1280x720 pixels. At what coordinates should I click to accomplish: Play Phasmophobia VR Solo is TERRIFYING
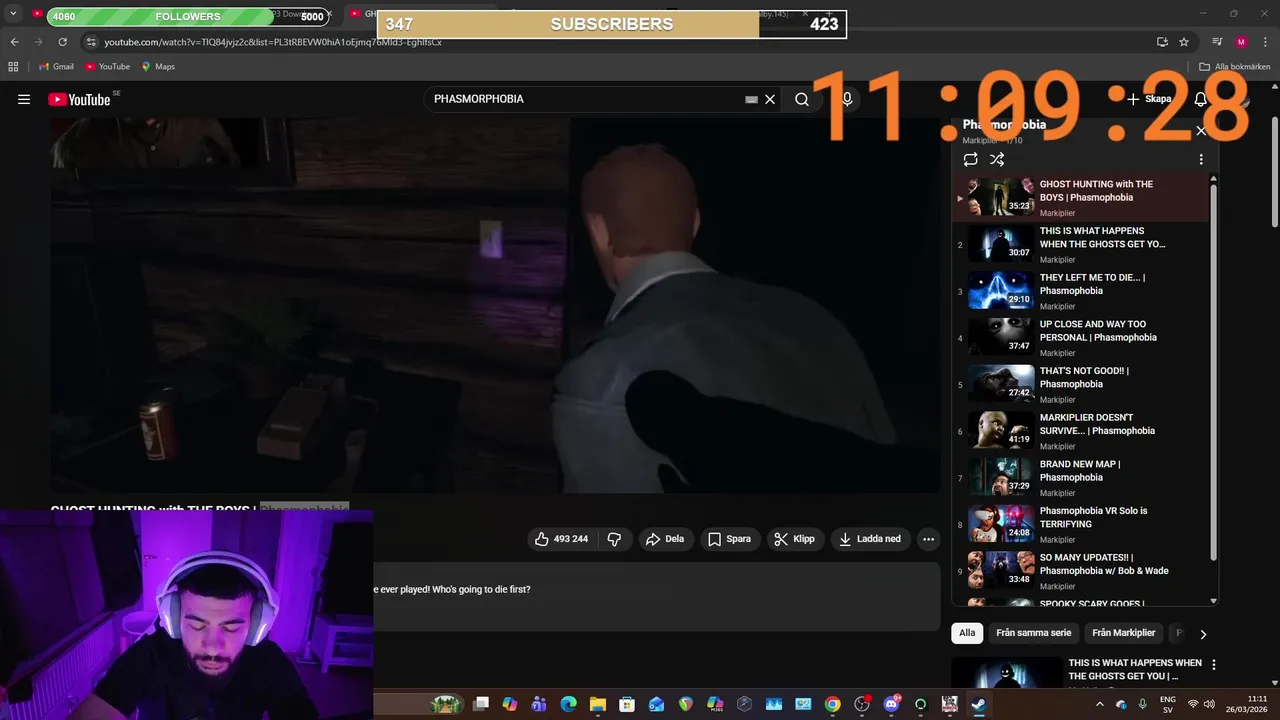click(x=1081, y=524)
